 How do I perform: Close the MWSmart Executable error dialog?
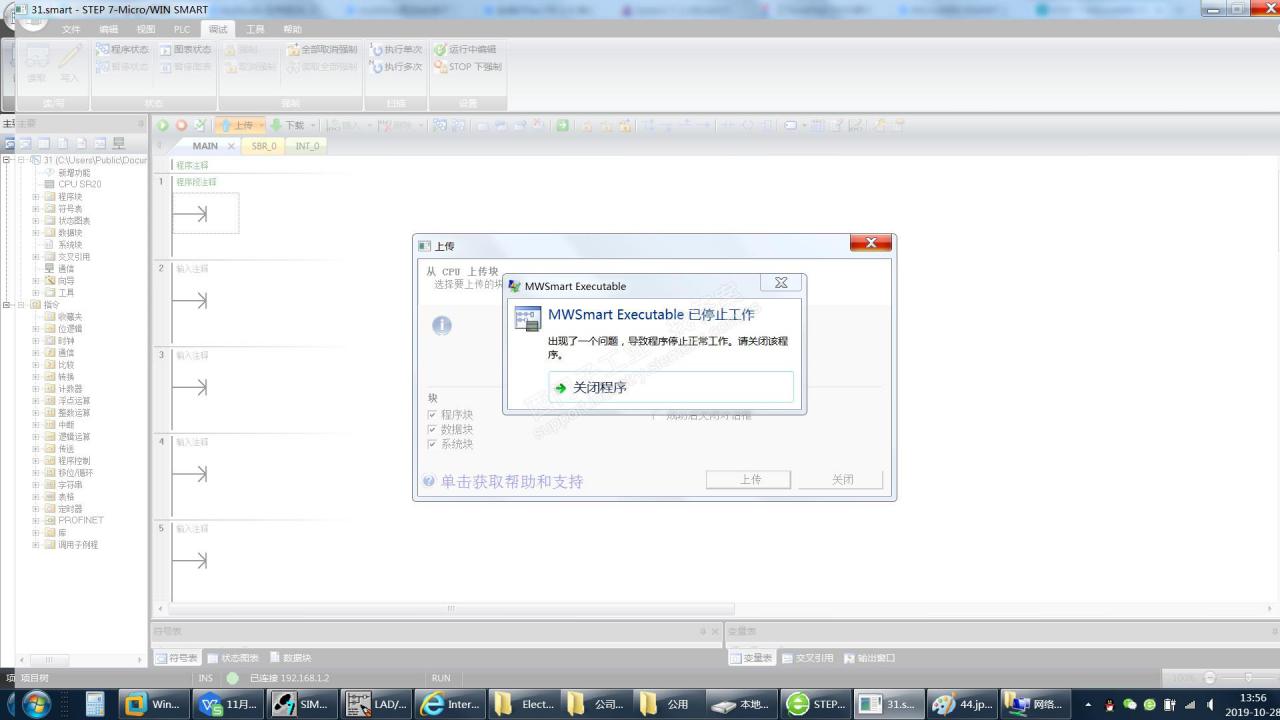(x=781, y=283)
